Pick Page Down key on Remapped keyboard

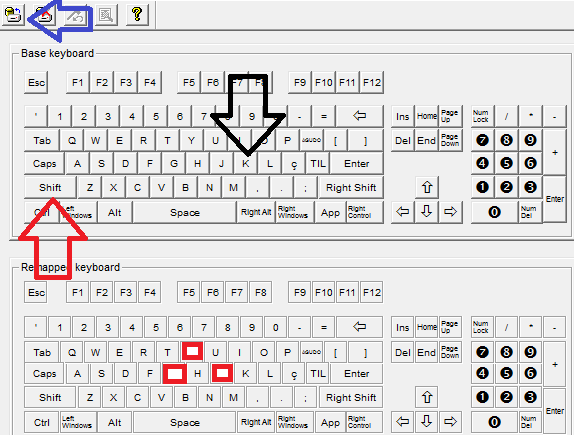[451, 352]
